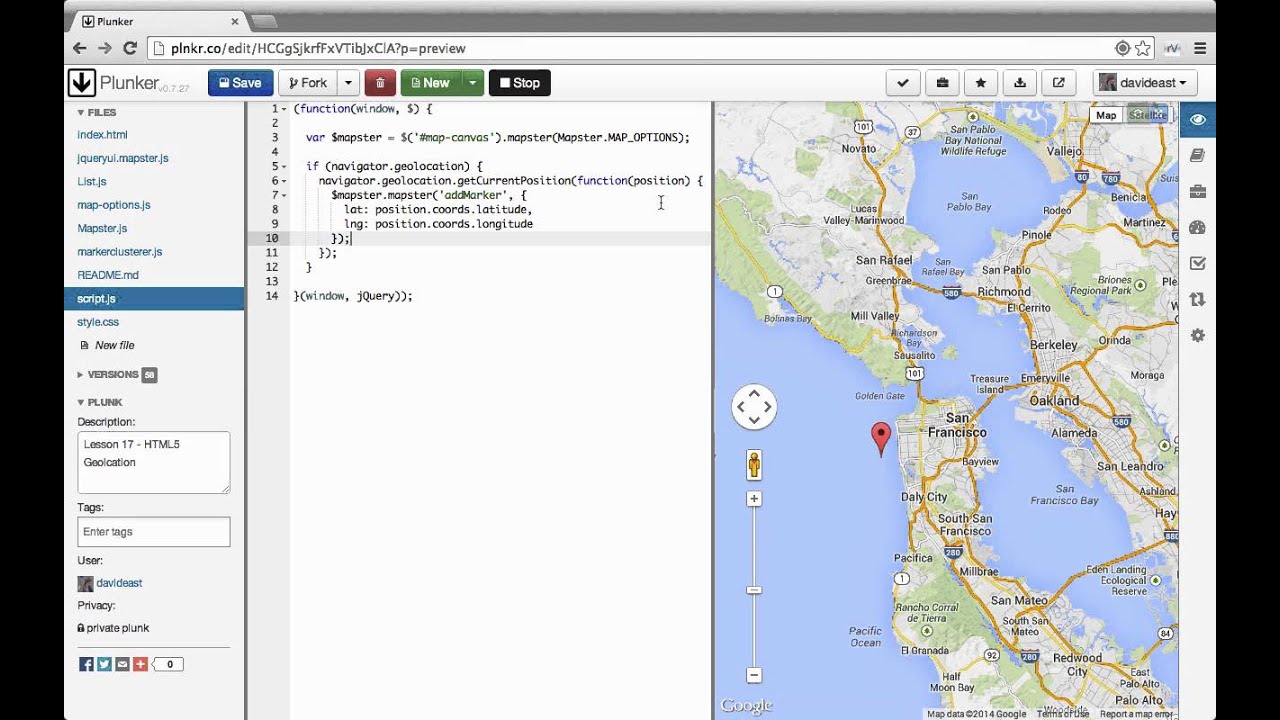Viewport: 1280px width, 720px height.
Task: Close the Plunker browser tab
Action: (x=236, y=21)
